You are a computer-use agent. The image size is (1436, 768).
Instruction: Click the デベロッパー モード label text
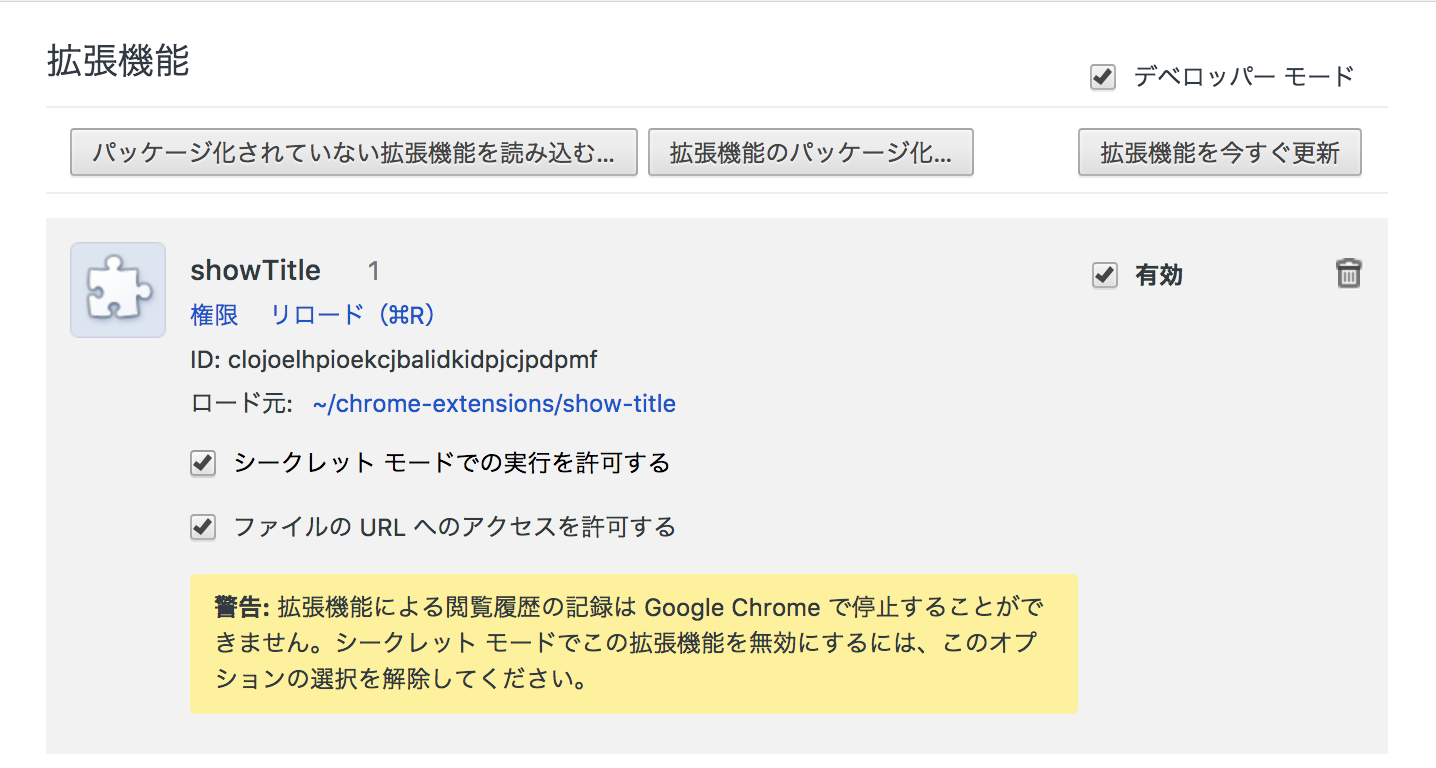tap(1244, 77)
